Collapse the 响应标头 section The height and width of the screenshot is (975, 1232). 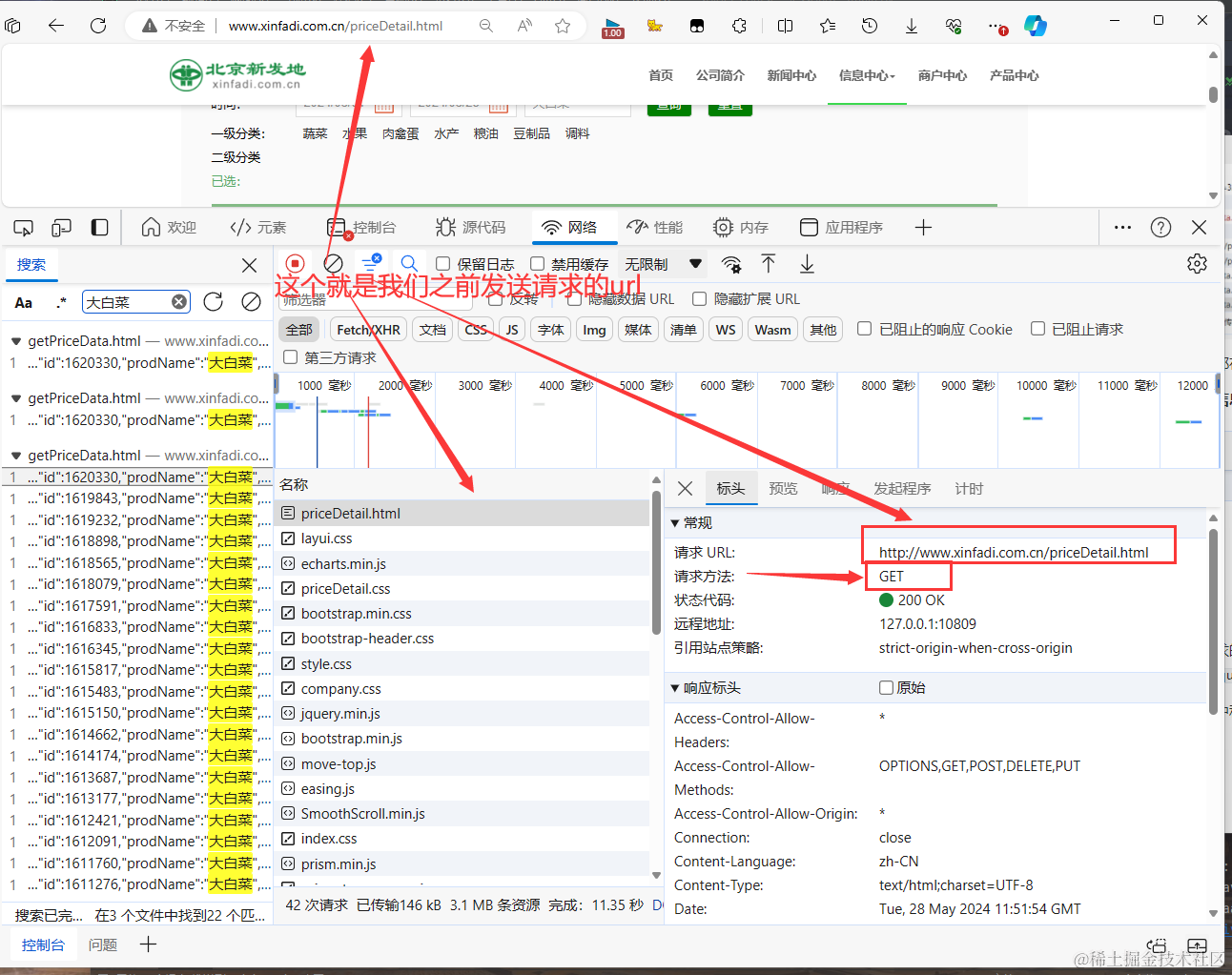pyautogui.click(x=675, y=687)
